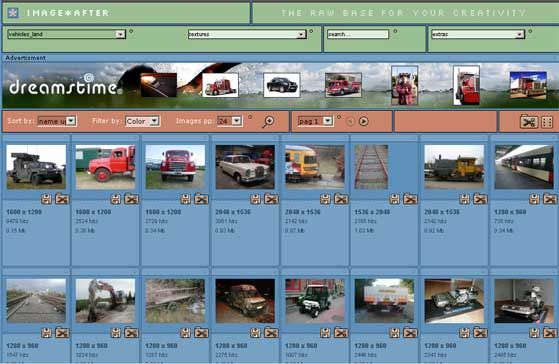Go to the next page arrow button
Image resolution: width=559 pixels, height=364 pixels.
[x=363, y=121]
